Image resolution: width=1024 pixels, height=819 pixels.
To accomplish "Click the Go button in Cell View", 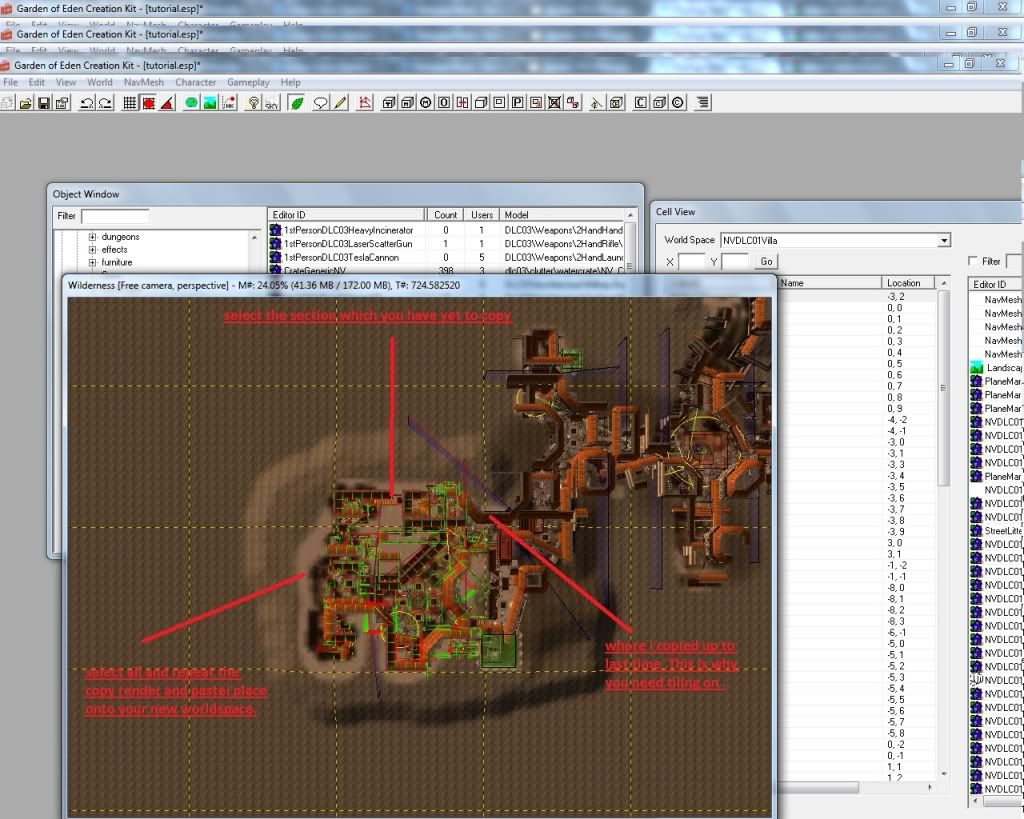I will 766,261.
